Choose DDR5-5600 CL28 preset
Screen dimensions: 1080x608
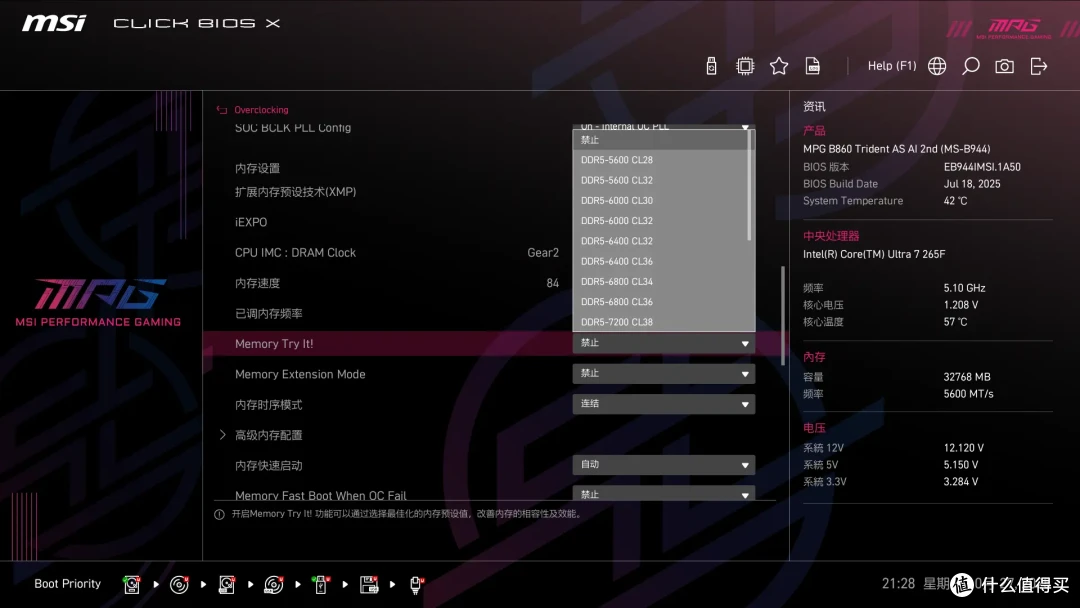pos(661,160)
